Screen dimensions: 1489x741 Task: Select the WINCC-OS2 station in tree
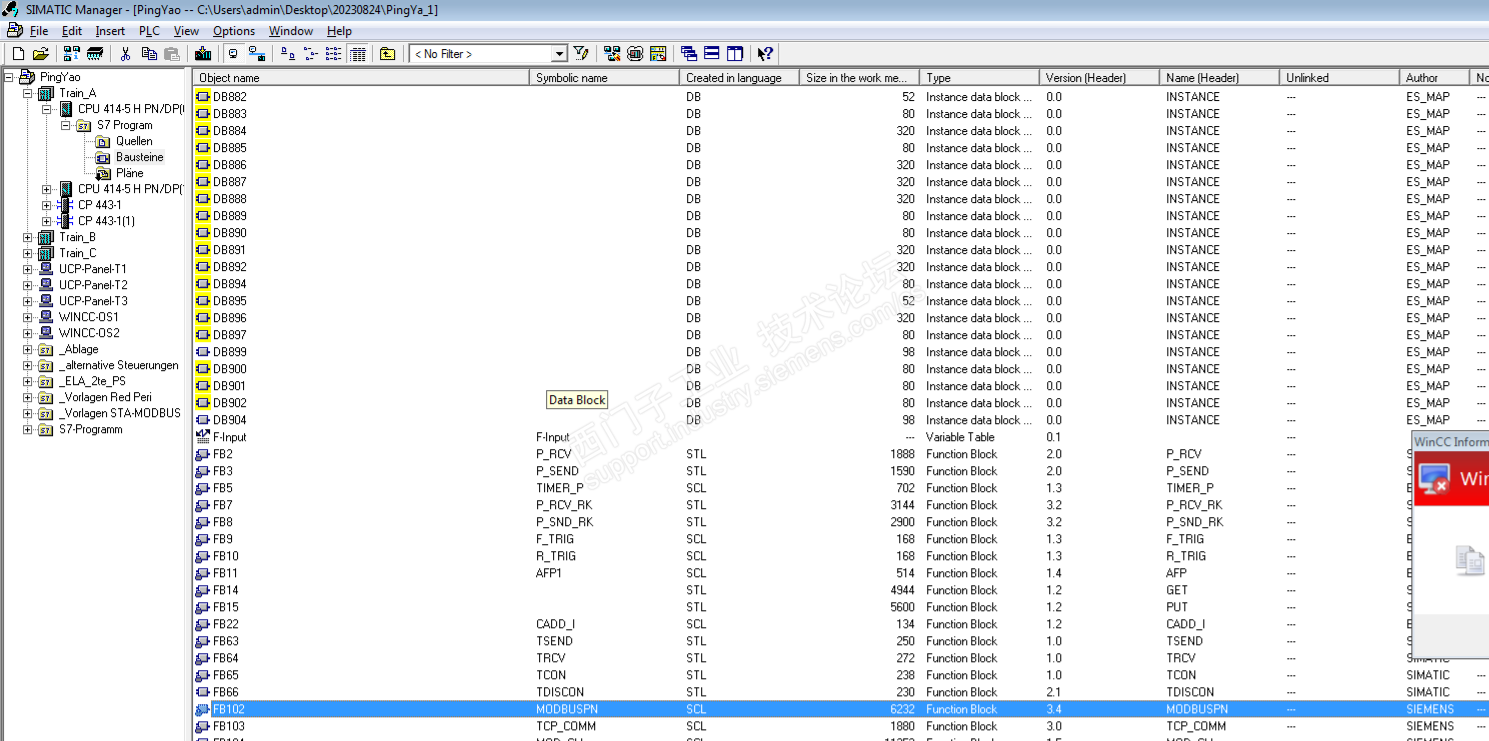[89, 333]
